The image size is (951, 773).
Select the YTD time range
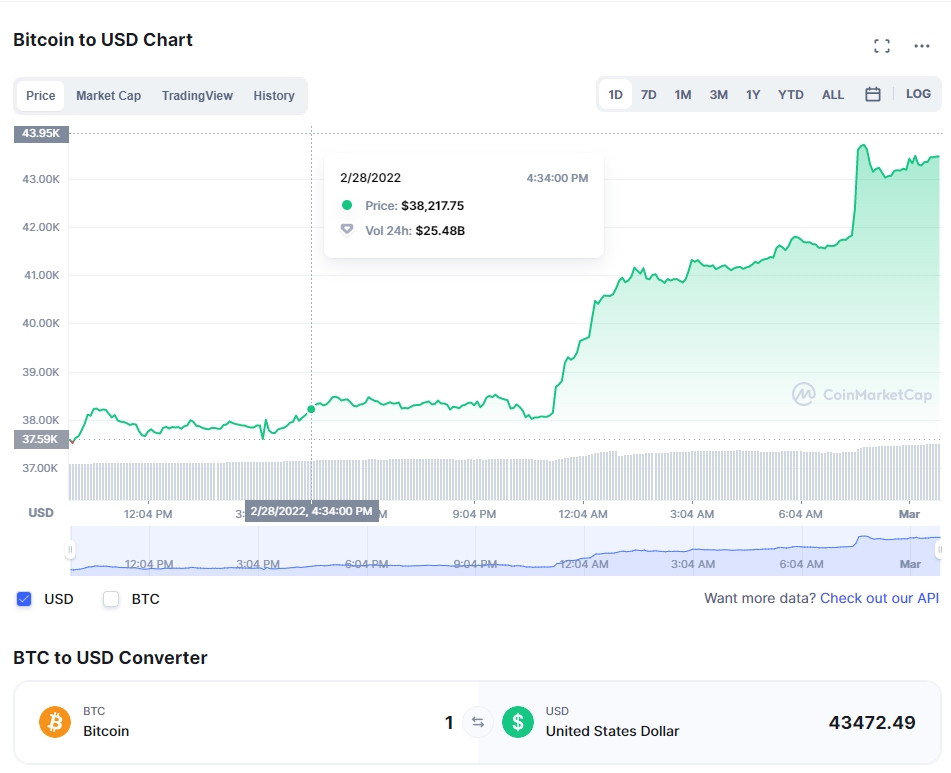click(791, 95)
